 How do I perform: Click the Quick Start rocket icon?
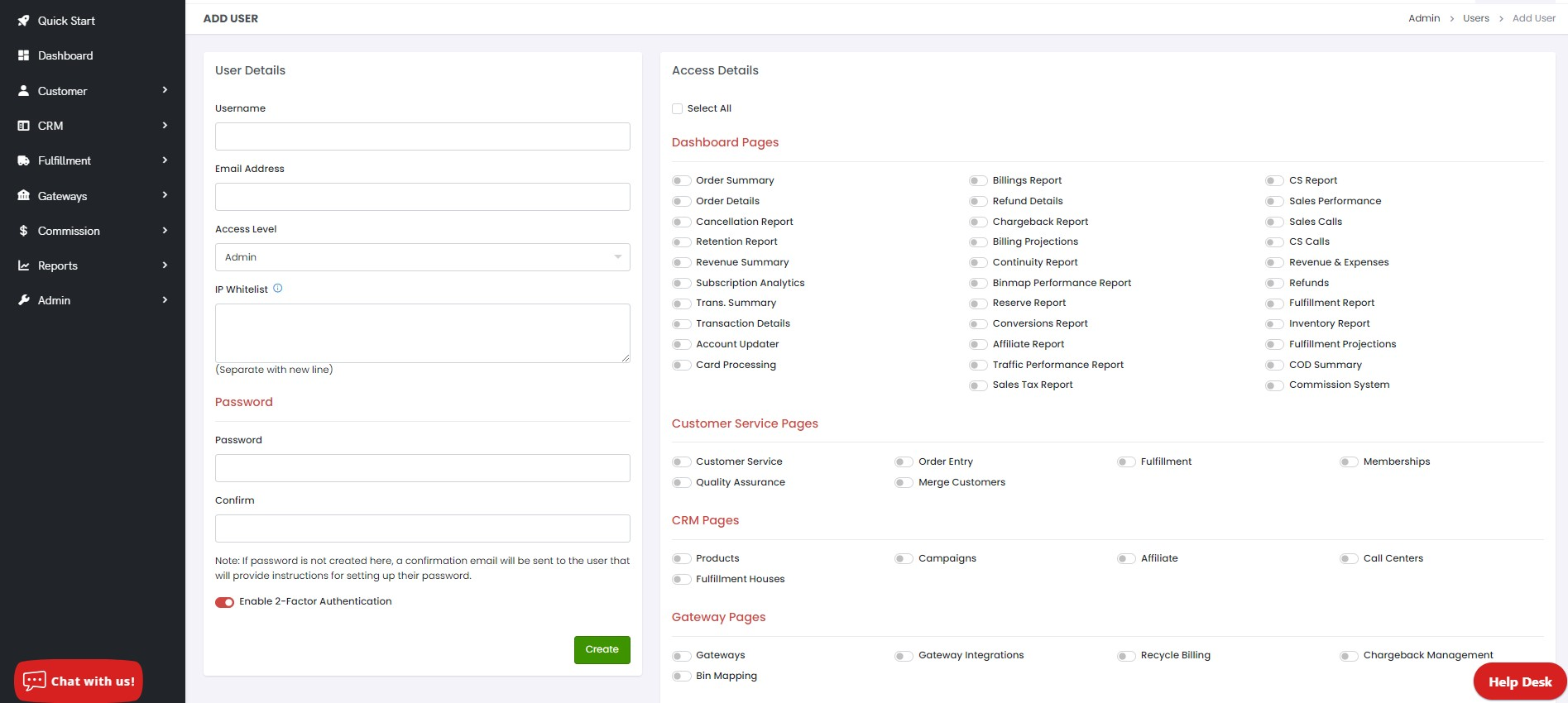(23, 21)
